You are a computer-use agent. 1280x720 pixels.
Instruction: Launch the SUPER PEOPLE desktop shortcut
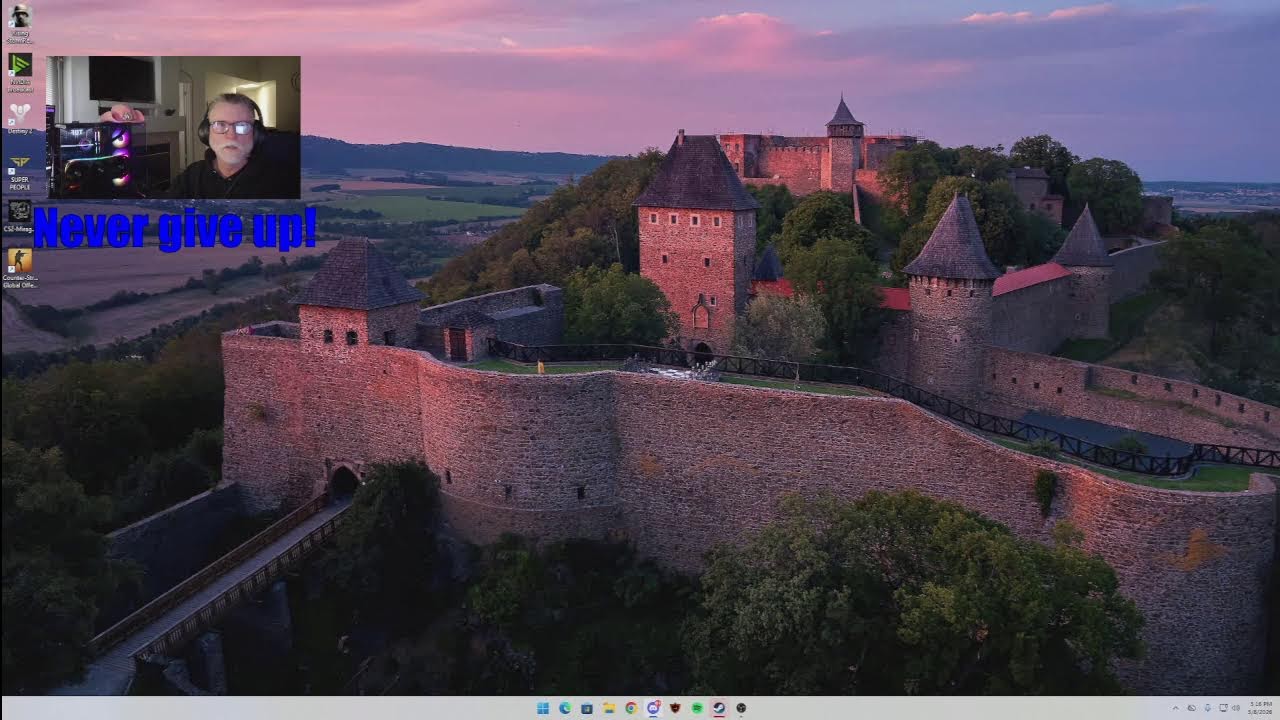pos(20,171)
